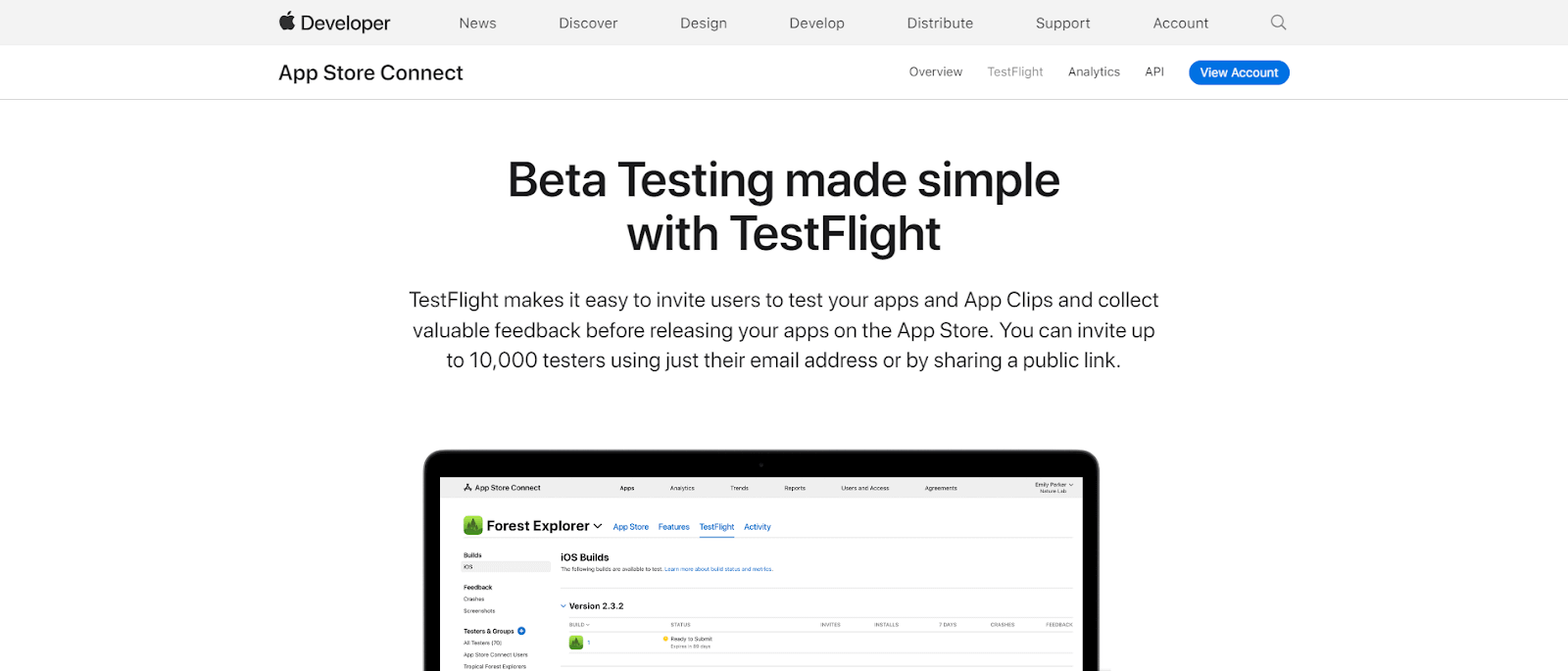Collapse the Version 2.3.2 section chevron
The height and width of the screenshot is (671, 1568).
[563, 606]
